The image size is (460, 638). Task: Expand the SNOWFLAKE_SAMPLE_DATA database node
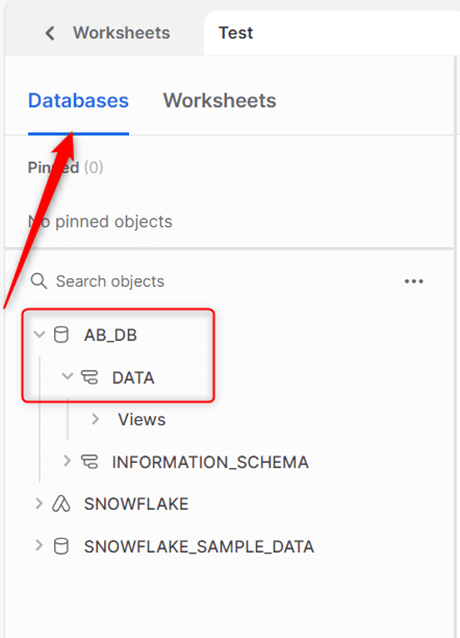(39, 545)
